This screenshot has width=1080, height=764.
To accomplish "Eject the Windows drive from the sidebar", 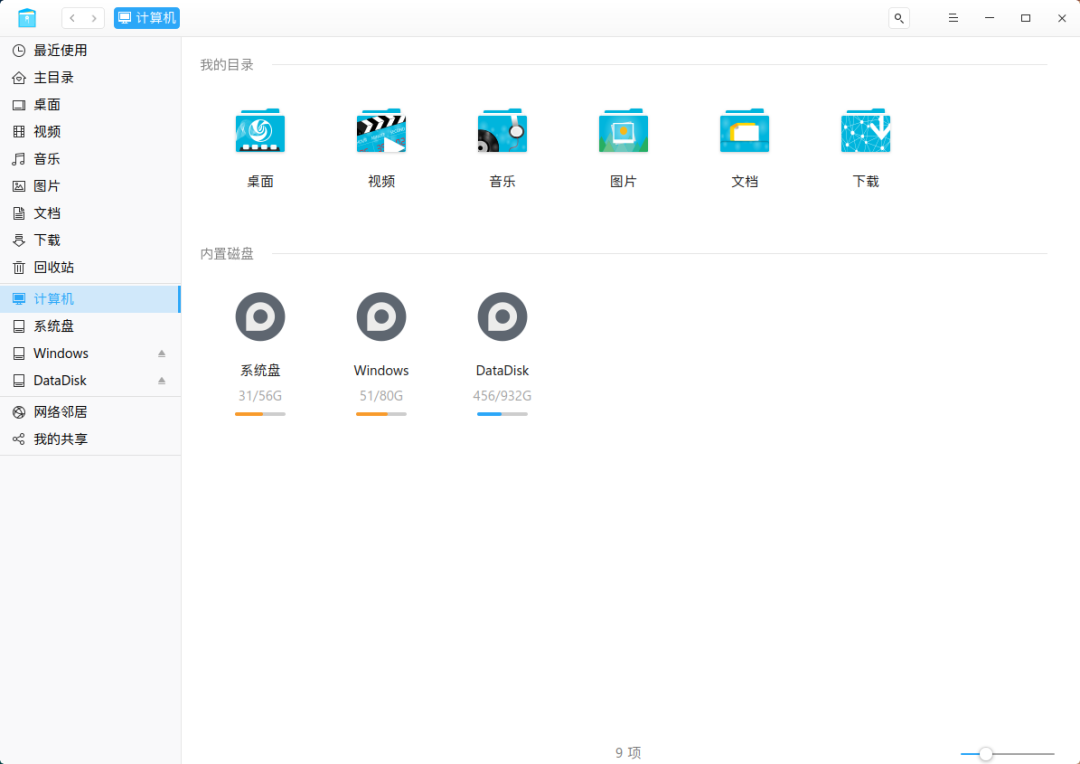I will [x=162, y=353].
